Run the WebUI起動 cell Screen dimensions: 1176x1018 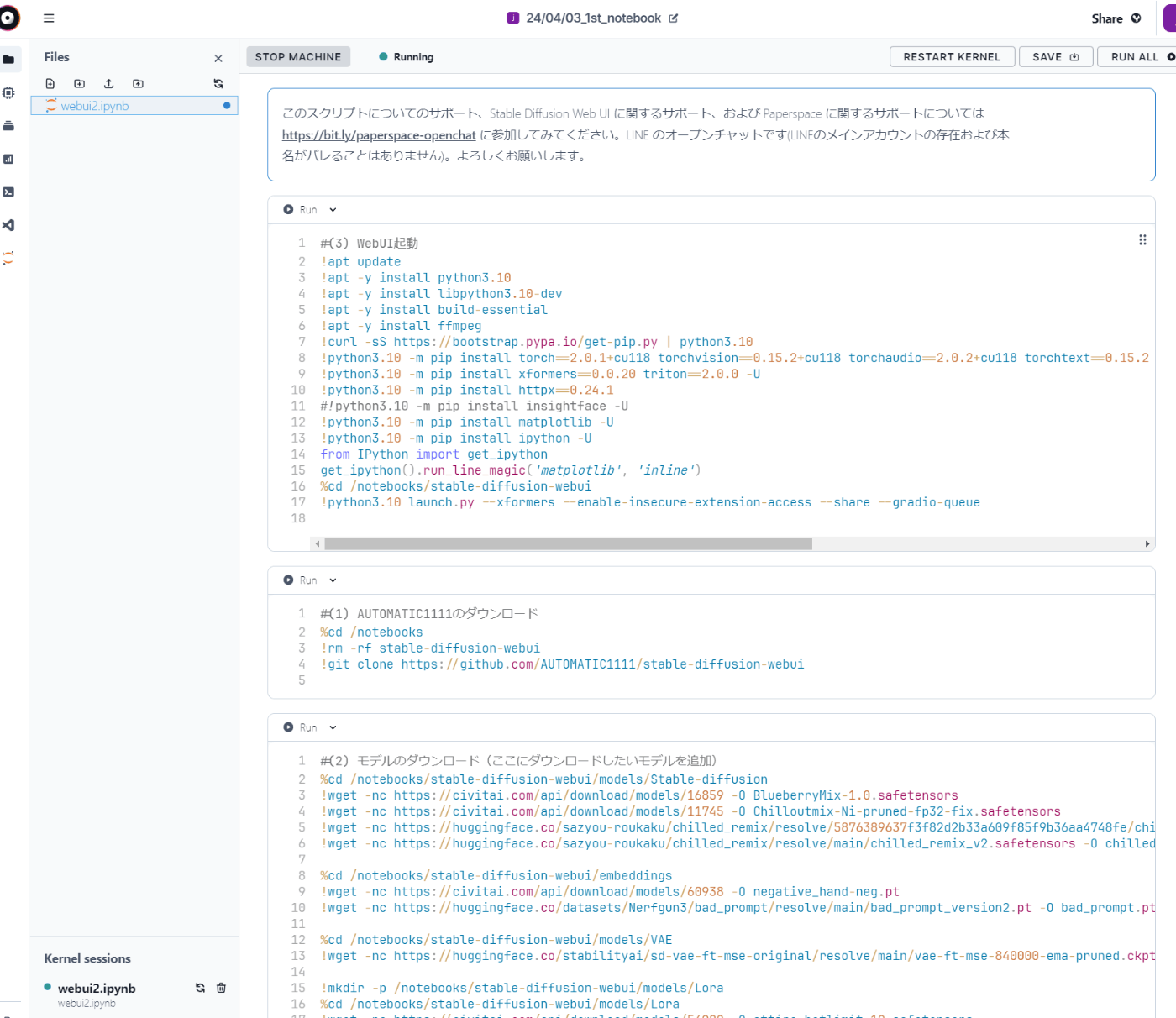point(300,210)
